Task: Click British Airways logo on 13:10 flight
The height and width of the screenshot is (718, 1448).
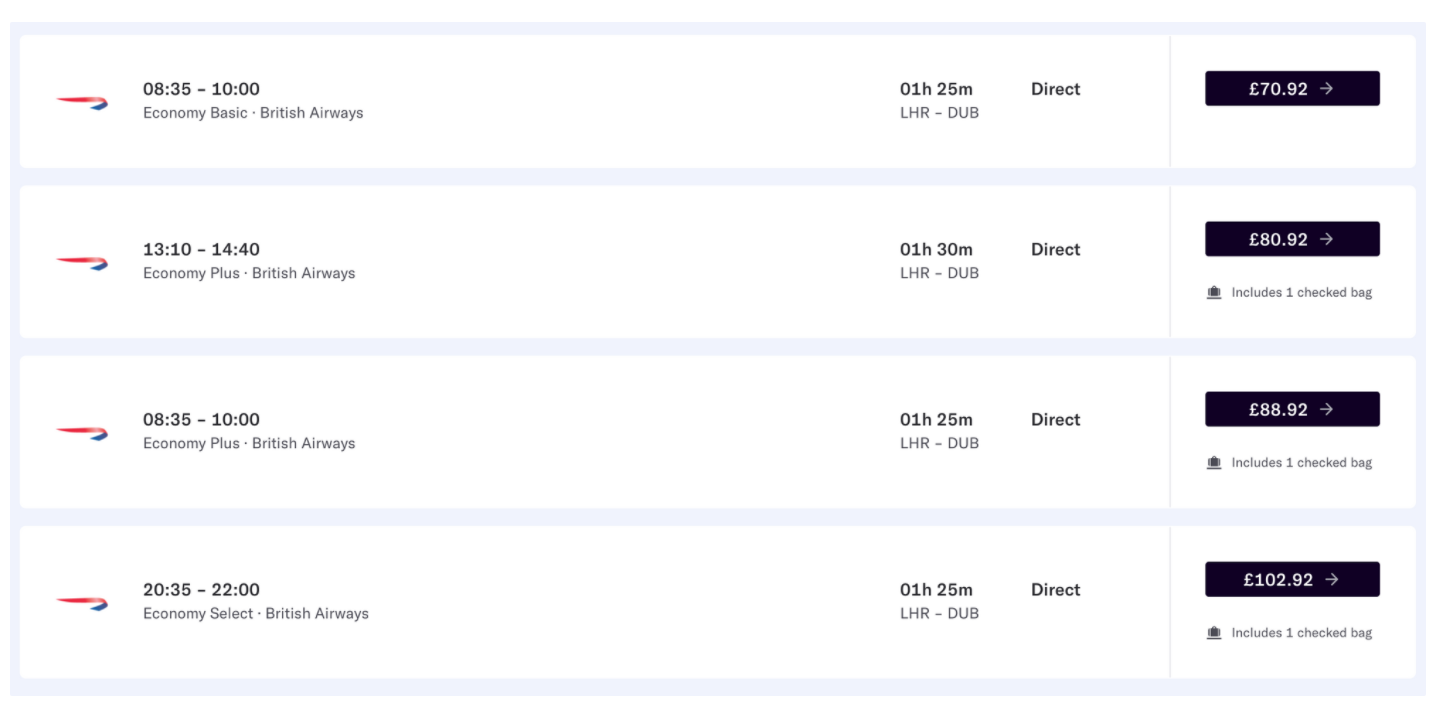Action: click(82, 262)
